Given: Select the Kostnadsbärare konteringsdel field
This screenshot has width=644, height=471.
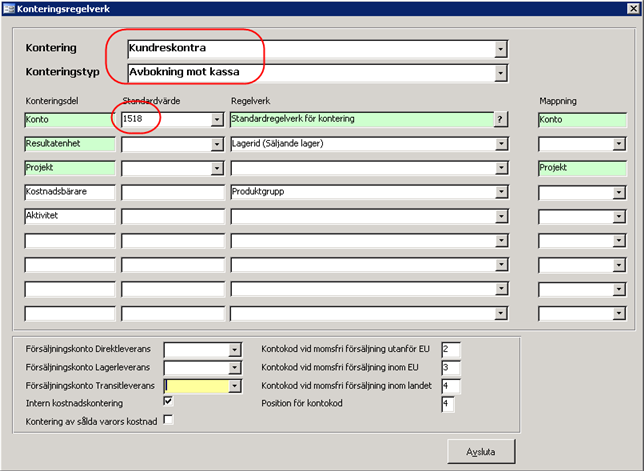Looking at the screenshot, I should (70, 192).
